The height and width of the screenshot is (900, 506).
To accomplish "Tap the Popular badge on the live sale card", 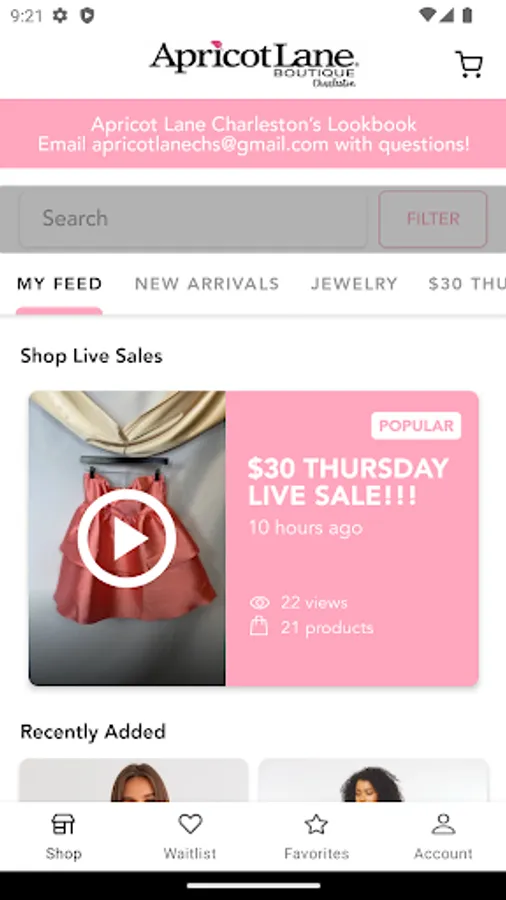I will point(416,426).
